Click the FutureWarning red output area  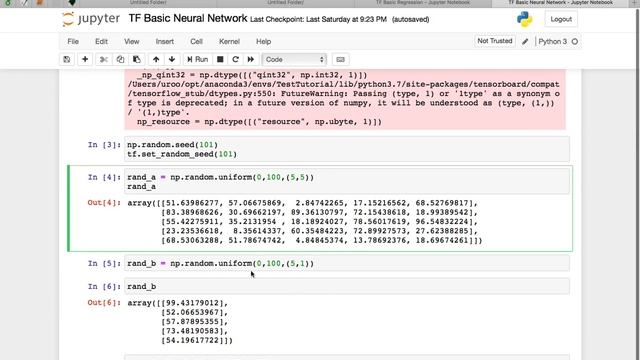(345, 99)
